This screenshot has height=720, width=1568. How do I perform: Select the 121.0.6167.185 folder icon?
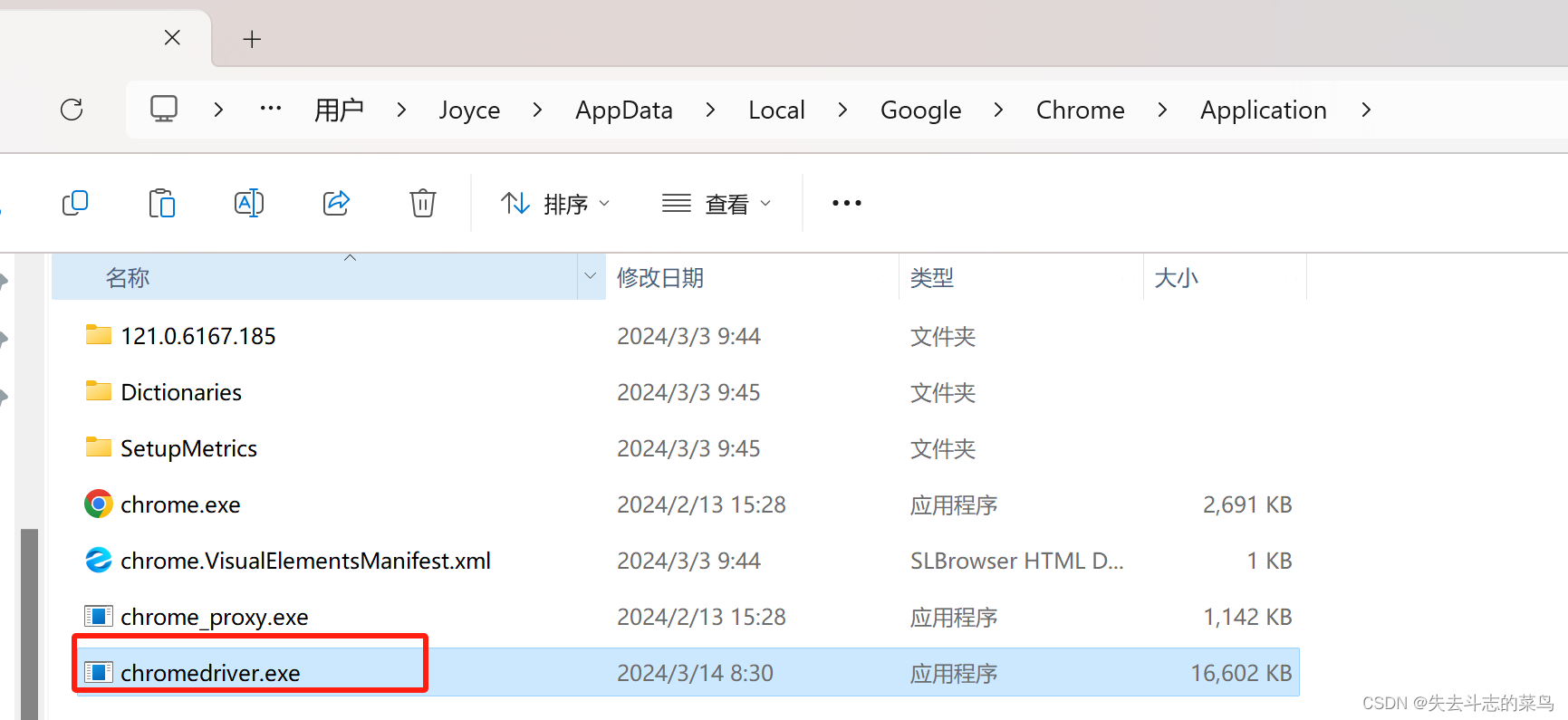(x=98, y=335)
